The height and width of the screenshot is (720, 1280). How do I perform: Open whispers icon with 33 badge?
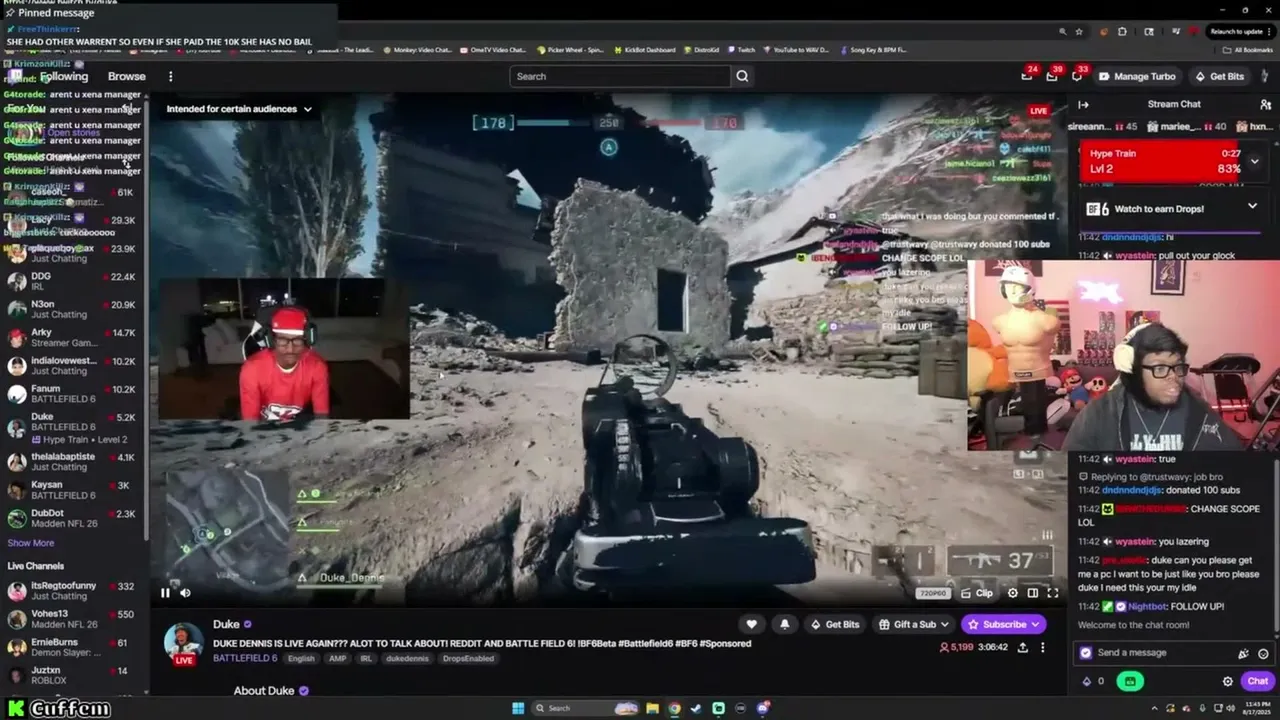tap(1077, 76)
